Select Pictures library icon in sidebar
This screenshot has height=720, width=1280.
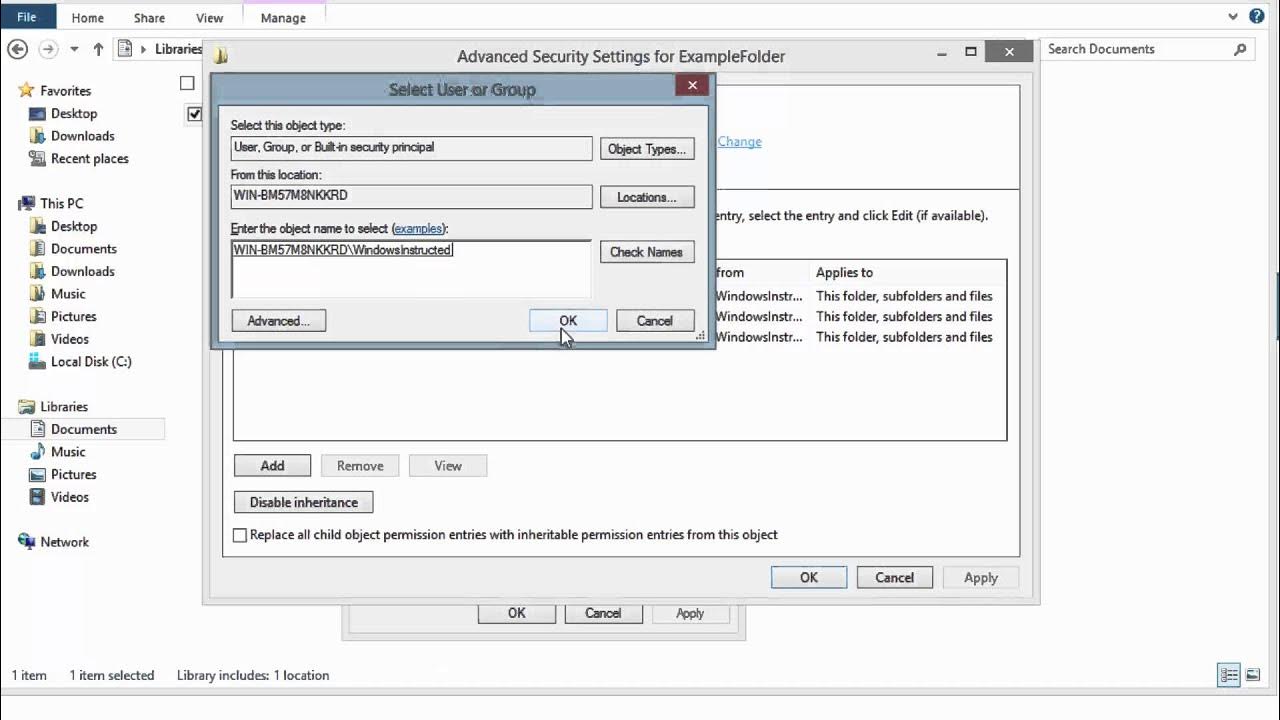tap(38, 475)
